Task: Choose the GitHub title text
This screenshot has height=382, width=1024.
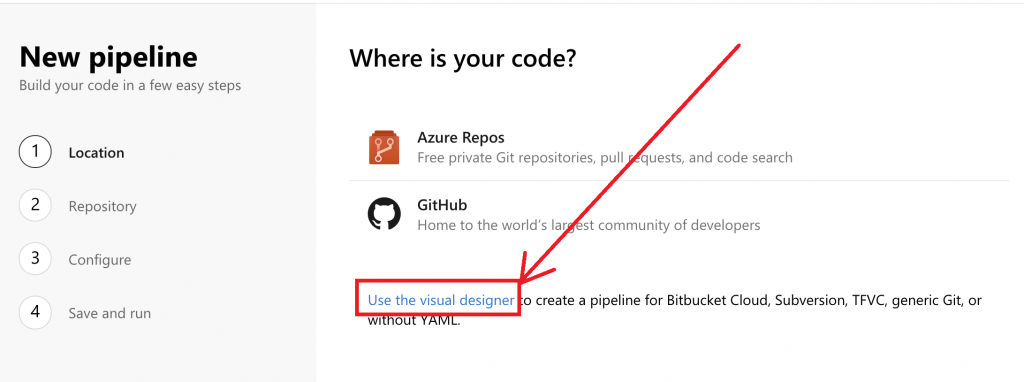Action: [x=442, y=205]
